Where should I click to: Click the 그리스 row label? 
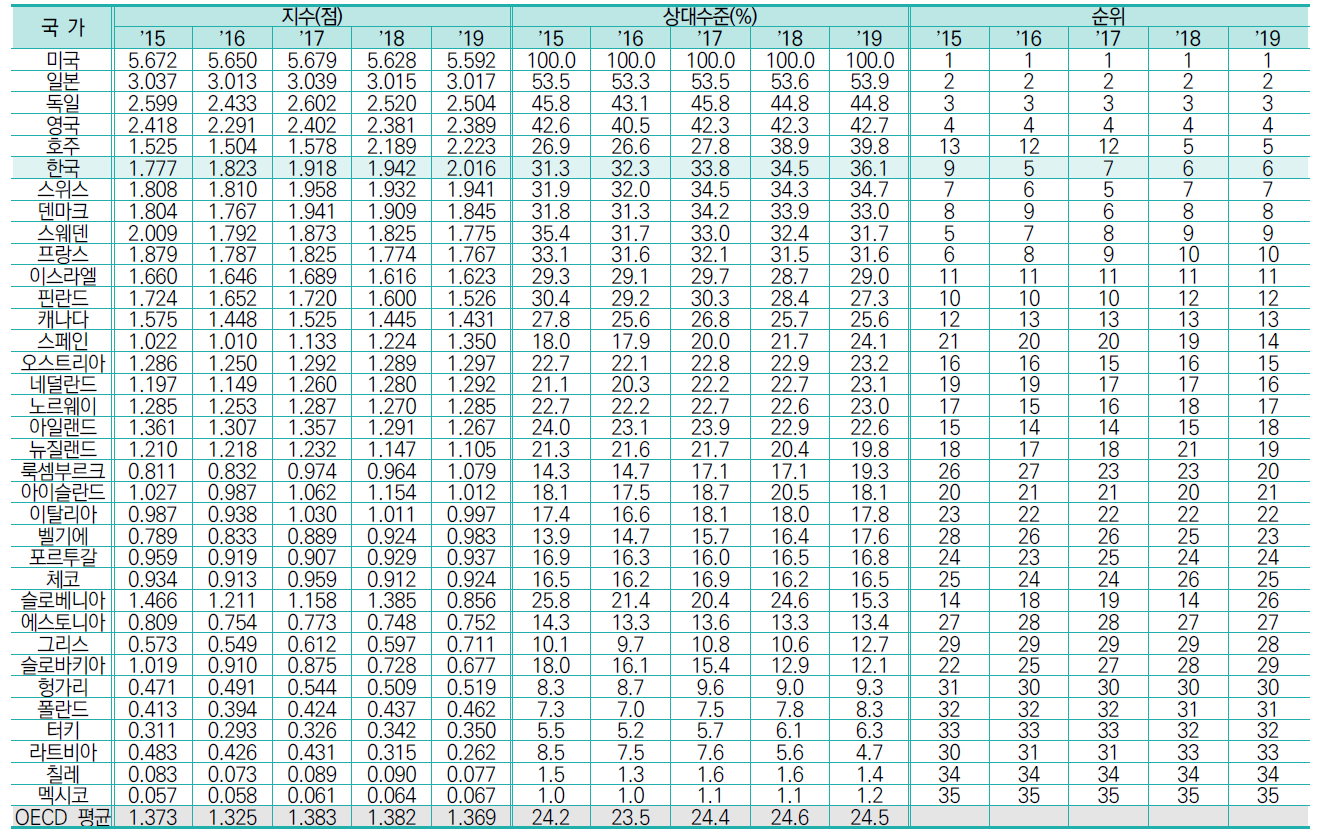click(62, 644)
